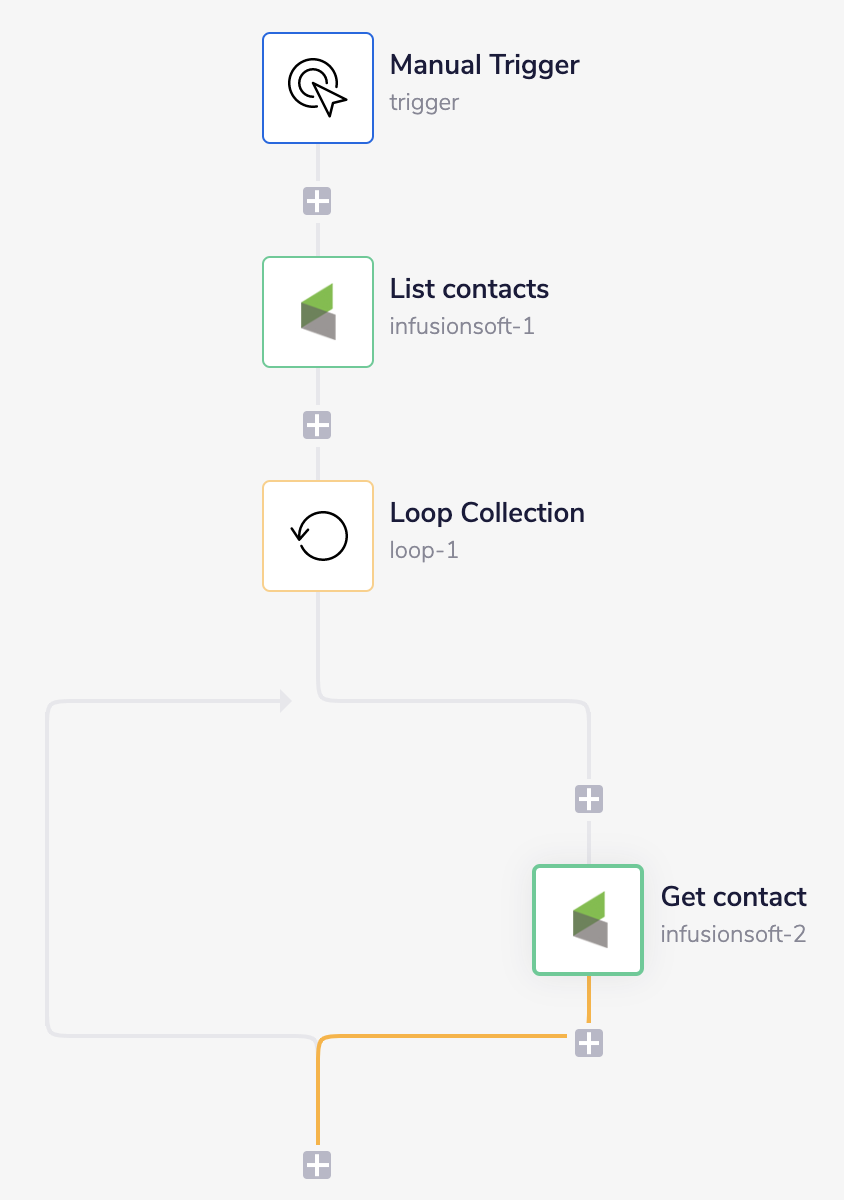844x1200 pixels.
Task: Click the List contacts title label
Action: 469,289
